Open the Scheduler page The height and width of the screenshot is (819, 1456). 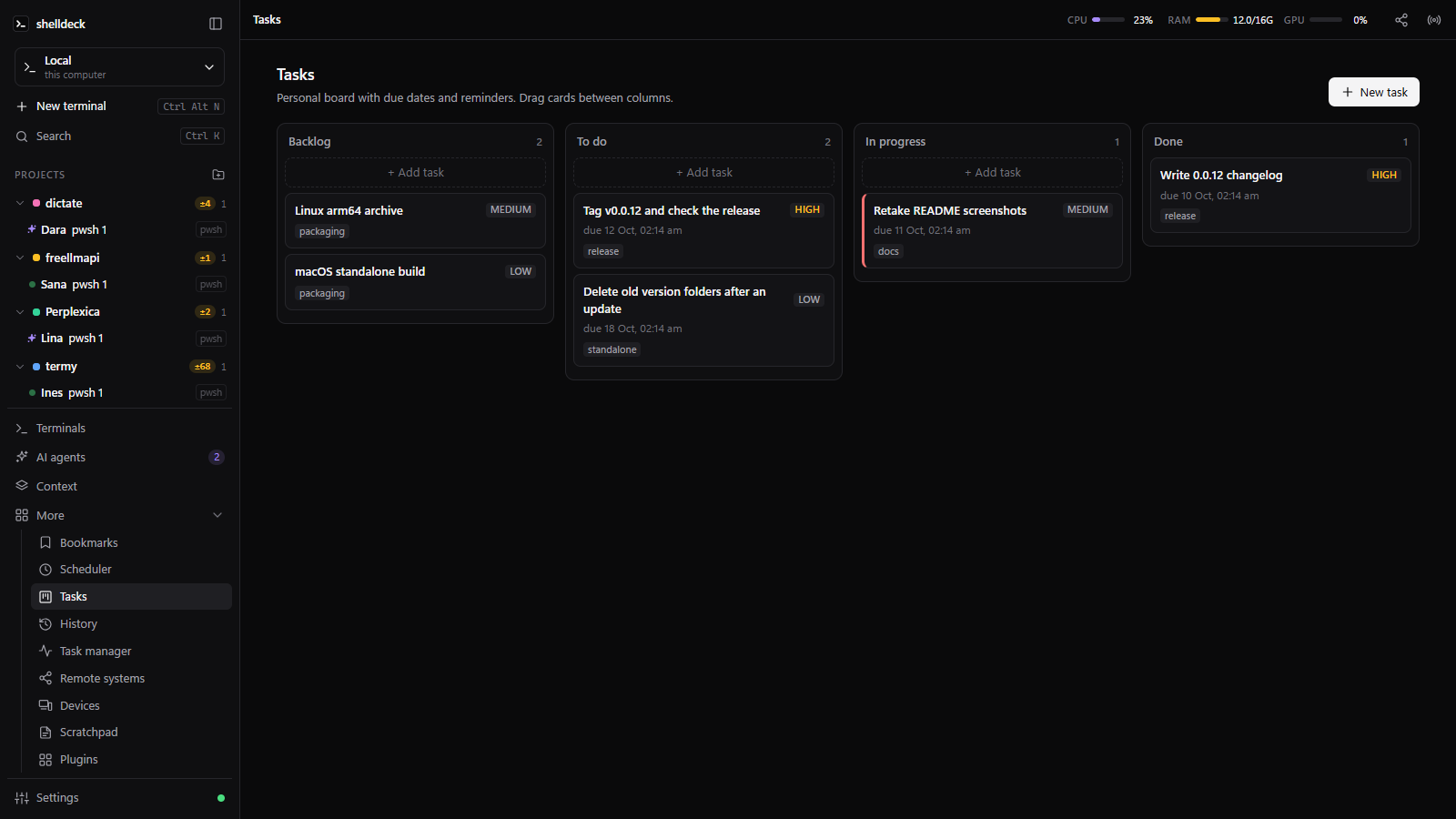[131, 570]
